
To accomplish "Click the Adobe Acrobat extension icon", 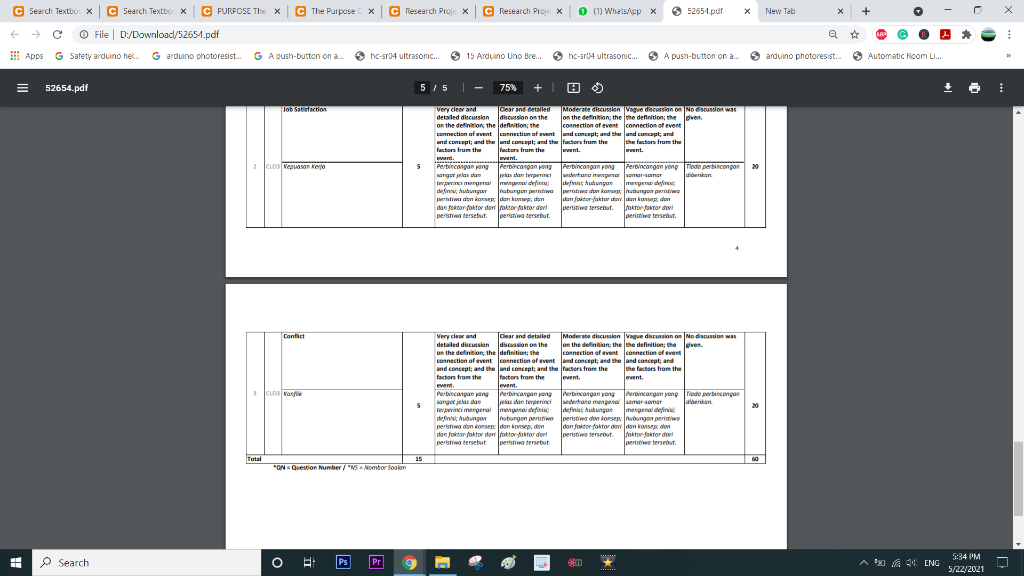I will tap(945, 35).
